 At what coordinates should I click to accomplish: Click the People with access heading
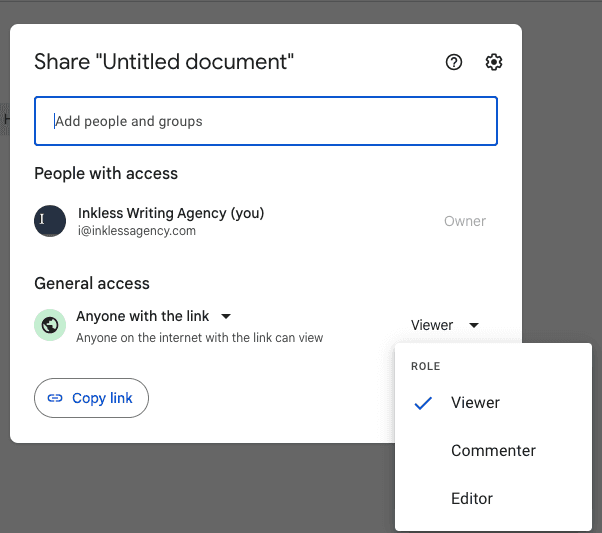[x=106, y=174]
